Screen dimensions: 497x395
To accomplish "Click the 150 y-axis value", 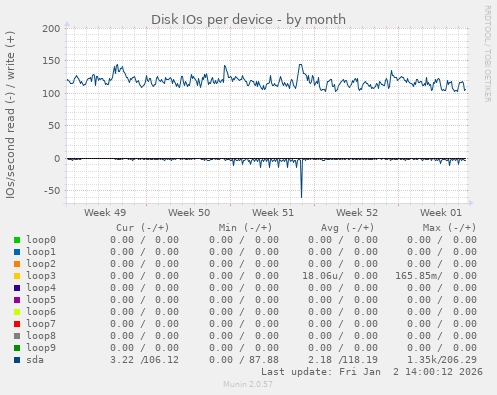I will (x=51, y=61).
